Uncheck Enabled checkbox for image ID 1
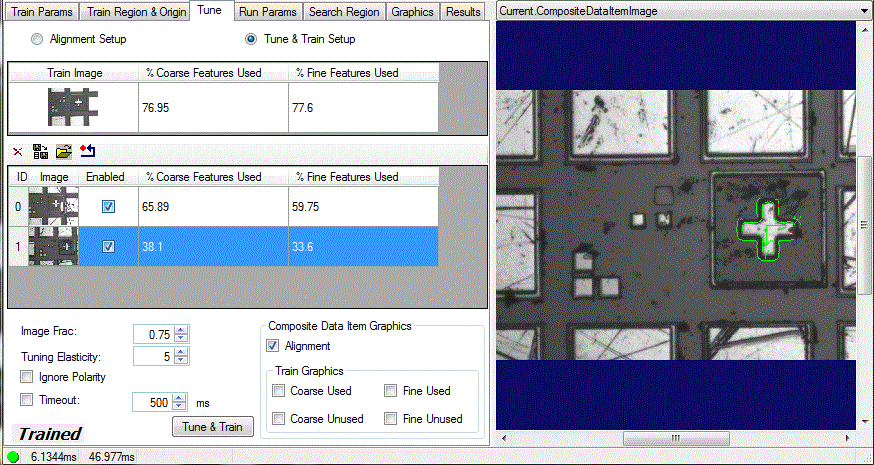 tap(109, 246)
